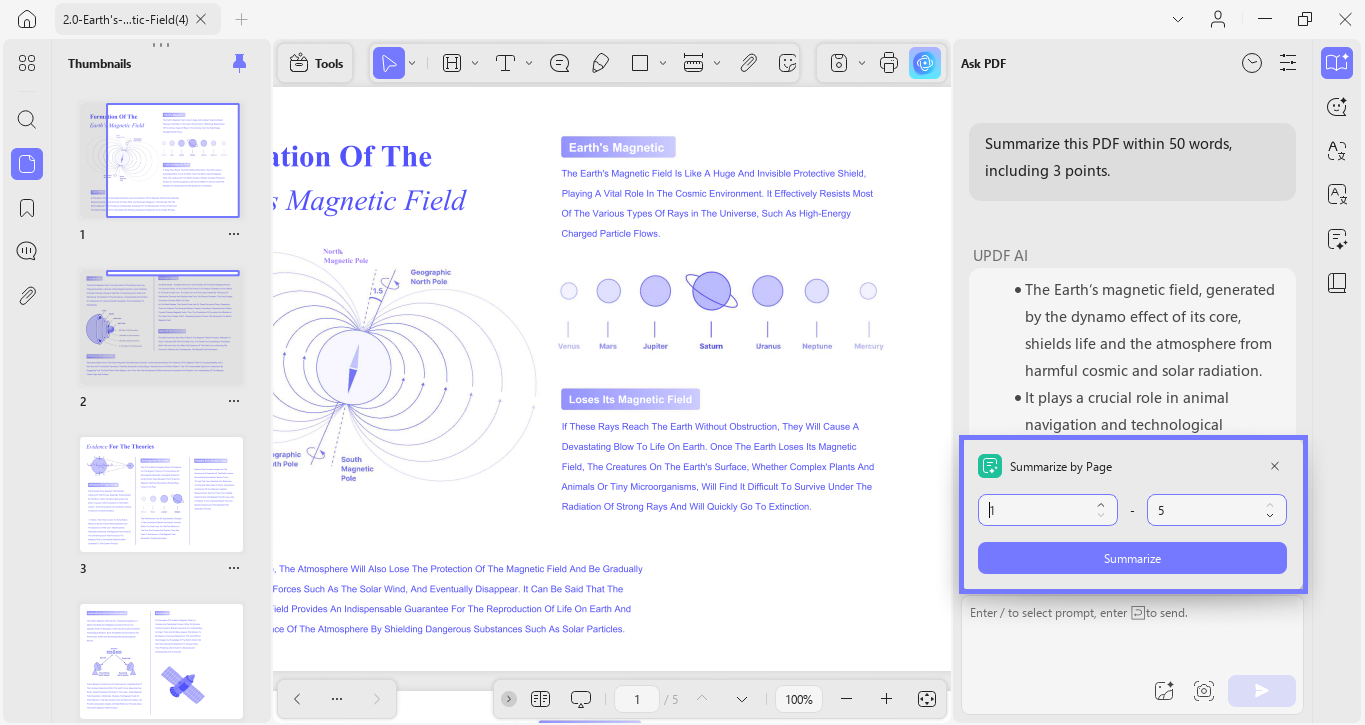Expand the rectangle shape dropdown arrow
Viewport: 1365px width, 725px height.
[x=663, y=63]
